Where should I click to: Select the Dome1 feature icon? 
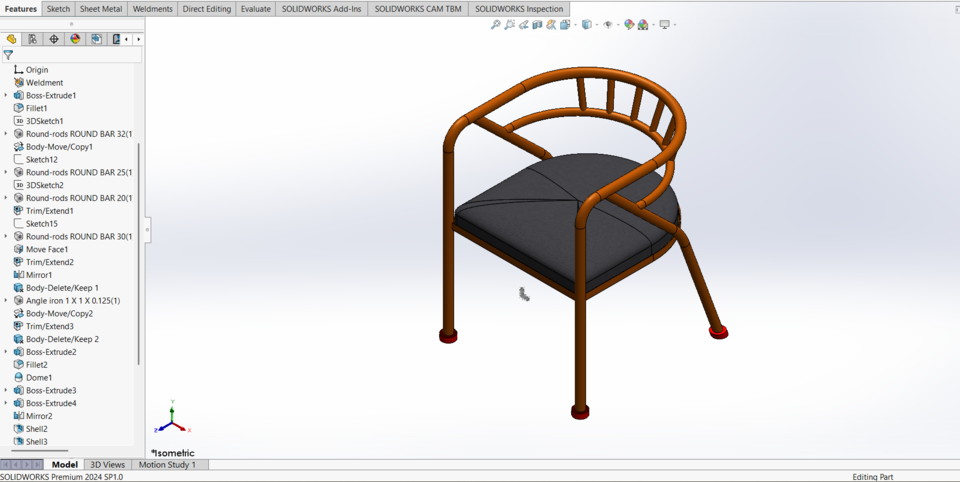pyautogui.click(x=18, y=377)
